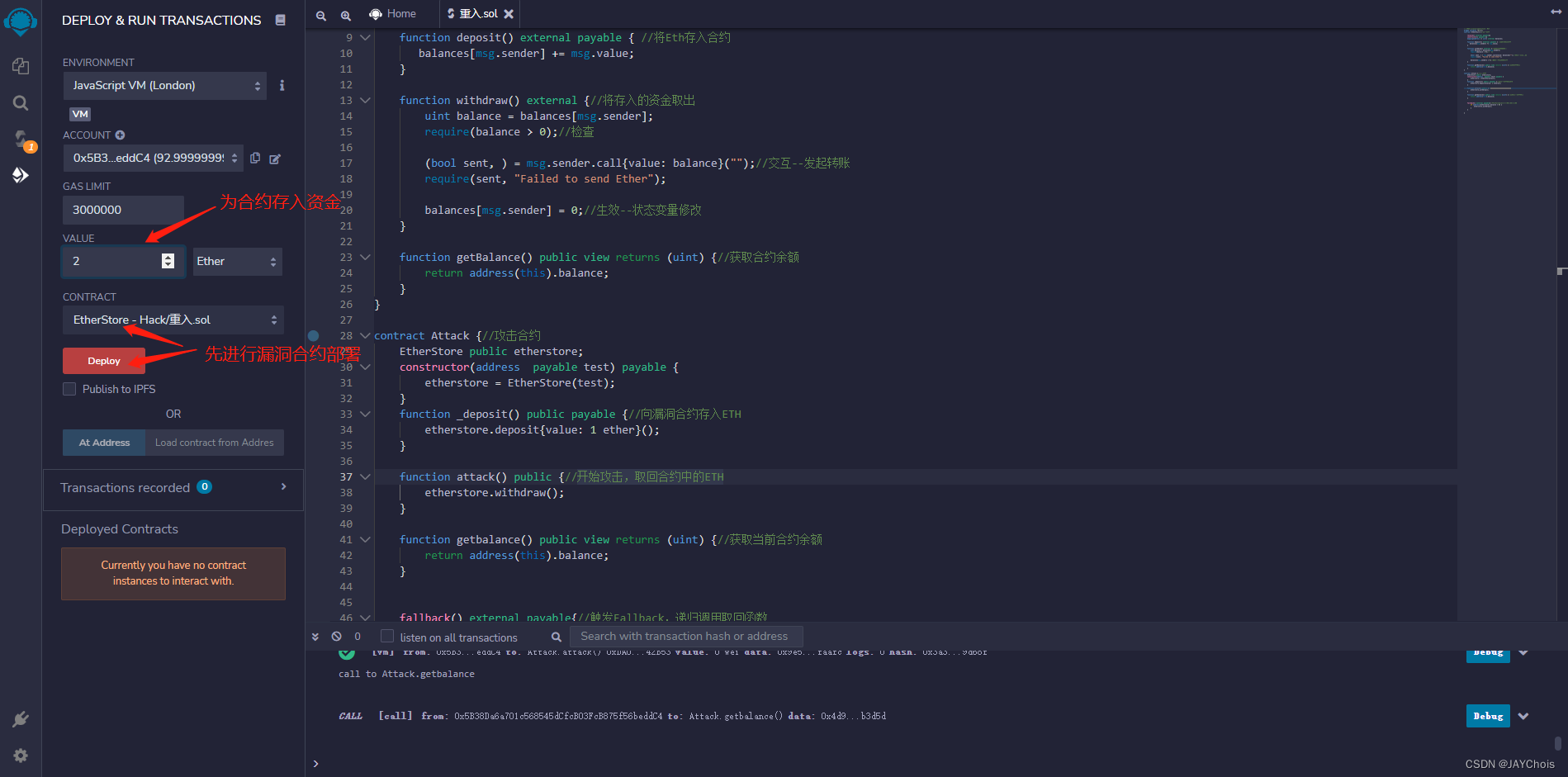Click the terminal search magnifier icon
This screenshot has height=777, width=1568.
coord(557,637)
